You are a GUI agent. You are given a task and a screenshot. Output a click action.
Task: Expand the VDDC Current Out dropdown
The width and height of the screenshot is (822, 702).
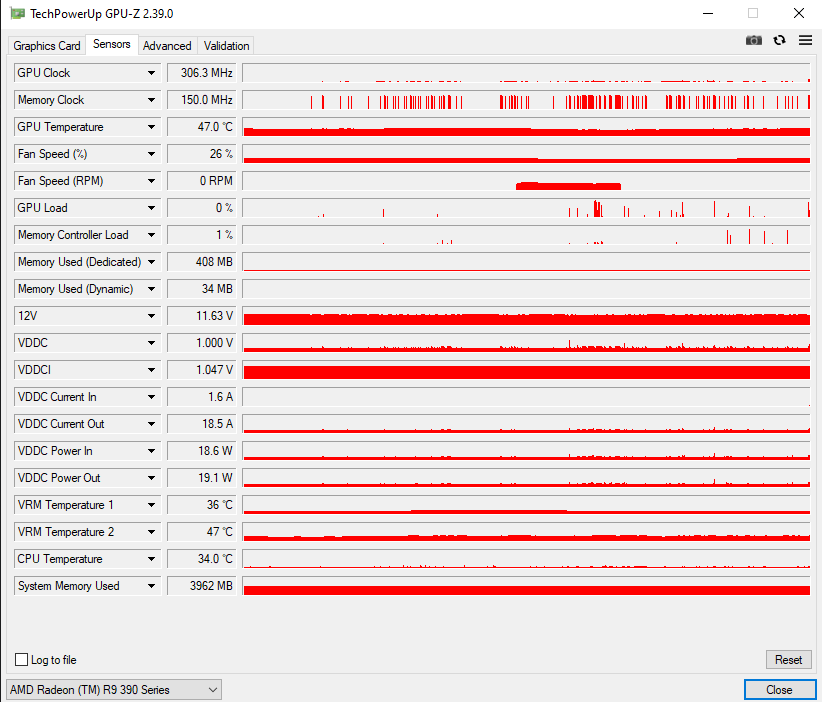tap(151, 424)
